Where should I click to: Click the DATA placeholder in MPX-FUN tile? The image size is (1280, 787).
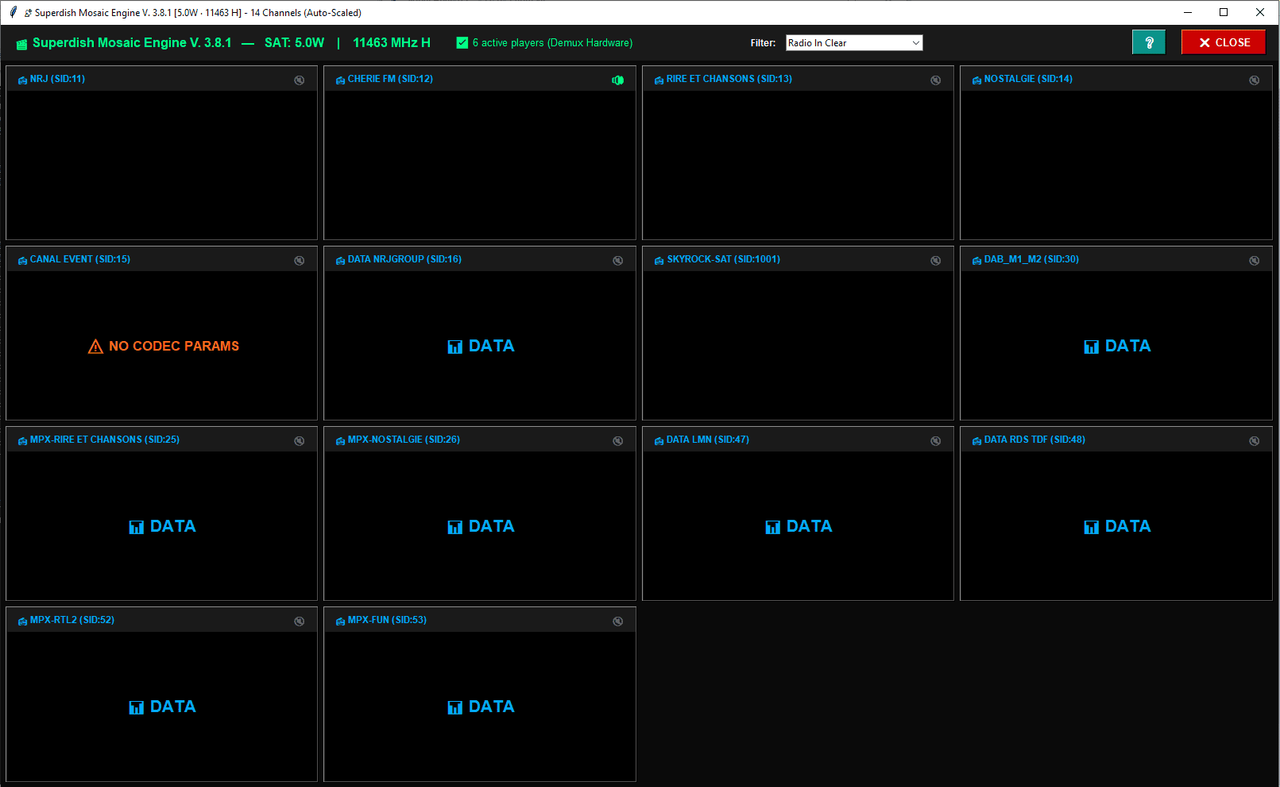click(x=481, y=707)
